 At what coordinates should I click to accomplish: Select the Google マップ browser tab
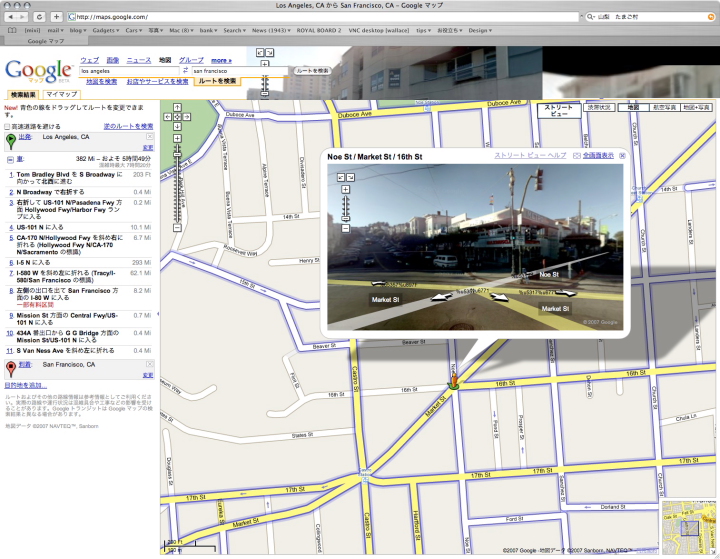tap(46, 41)
